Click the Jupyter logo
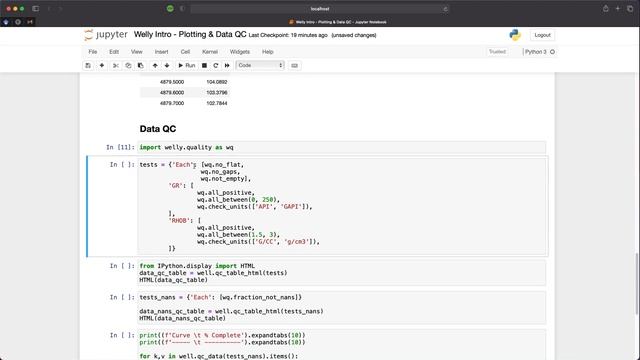The height and width of the screenshot is (360, 640). point(106,35)
